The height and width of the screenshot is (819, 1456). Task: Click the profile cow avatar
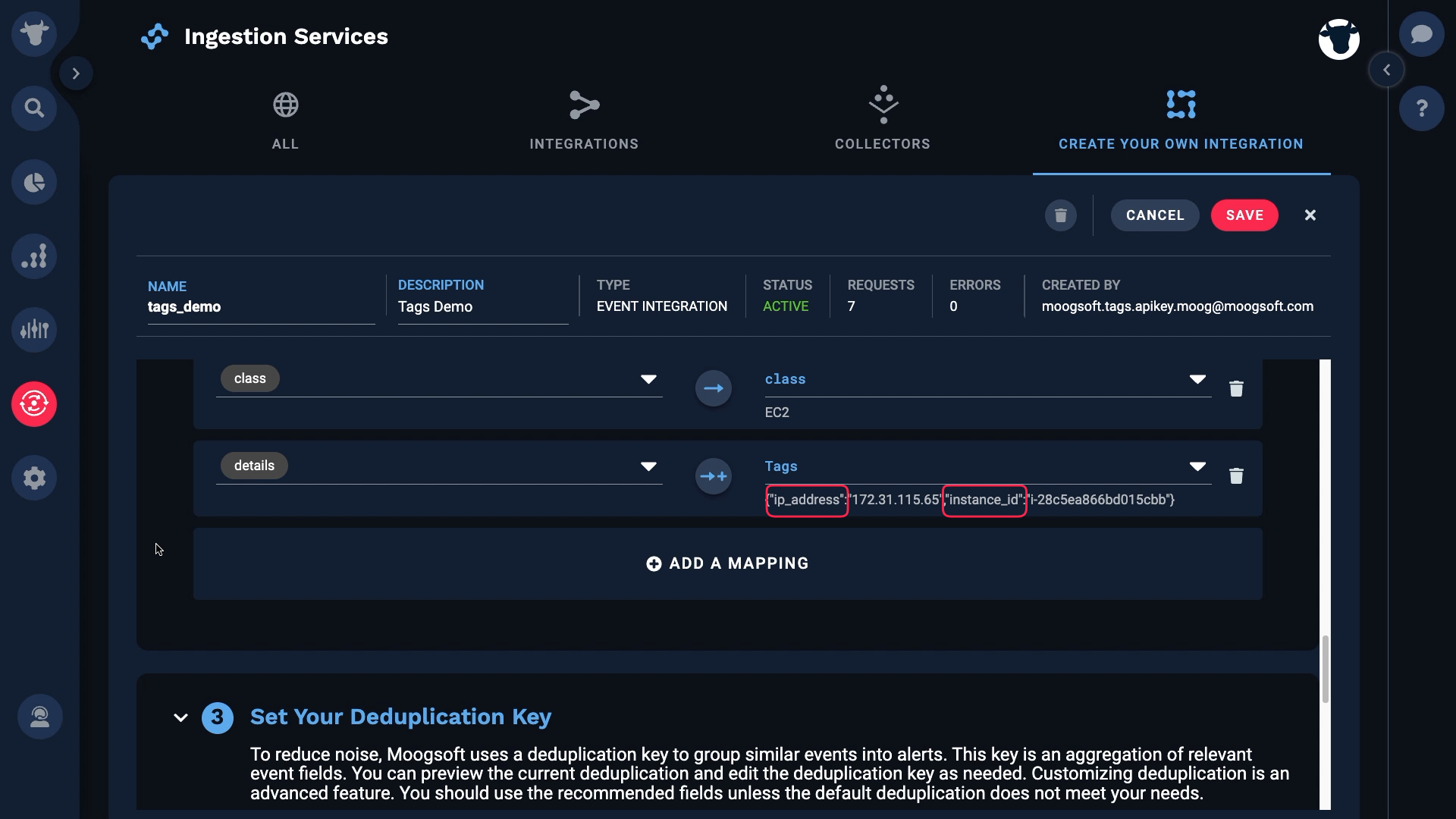[x=1339, y=39]
